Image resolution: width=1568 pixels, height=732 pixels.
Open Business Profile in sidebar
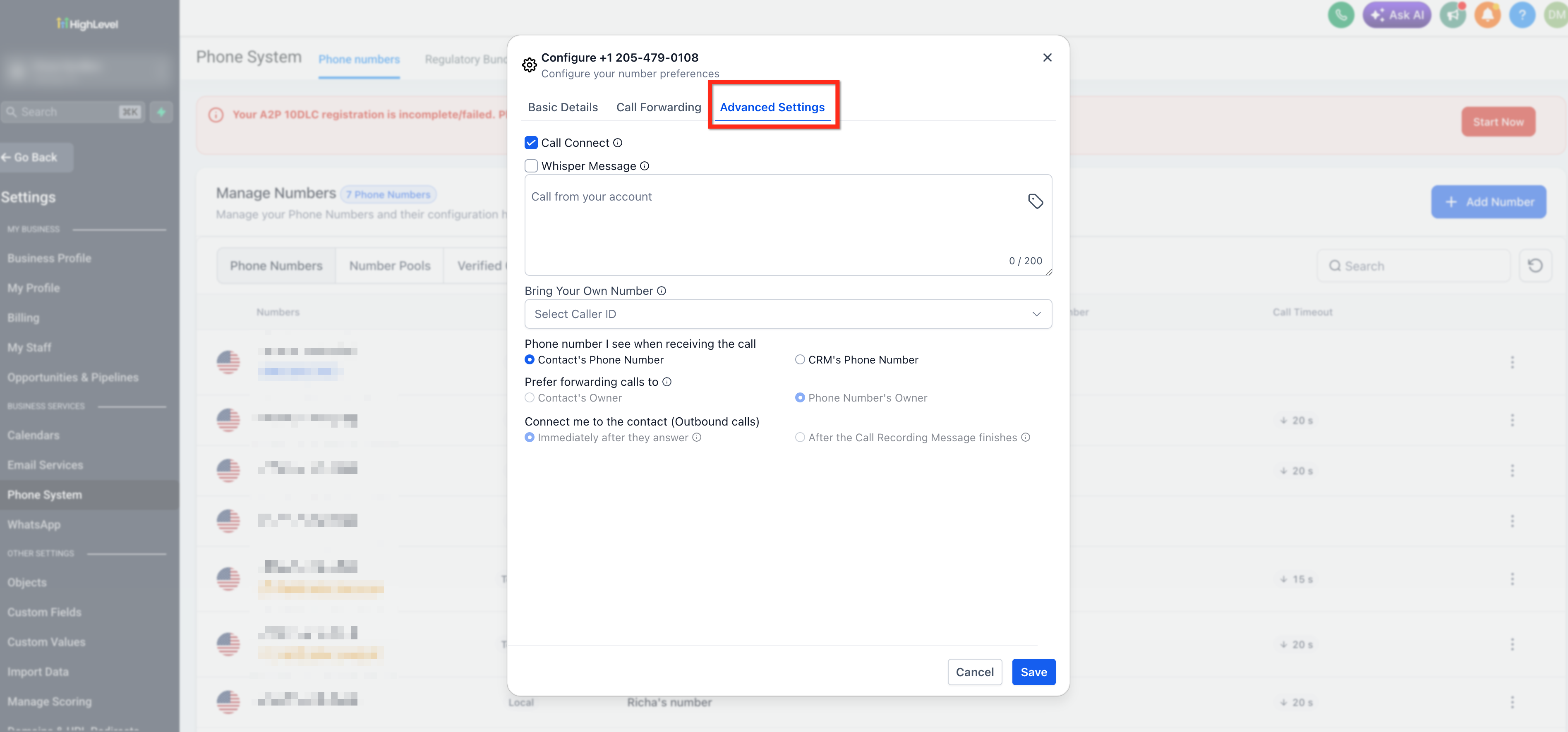click(x=49, y=258)
